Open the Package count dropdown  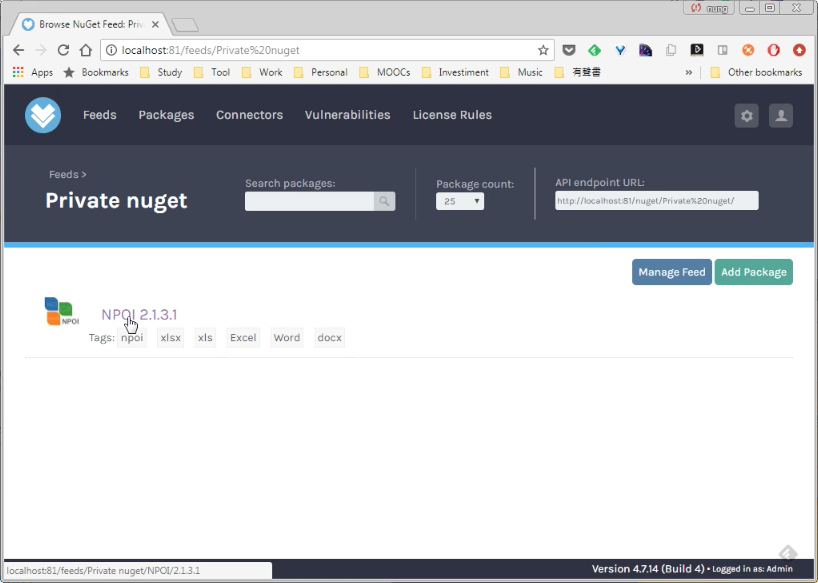460,201
